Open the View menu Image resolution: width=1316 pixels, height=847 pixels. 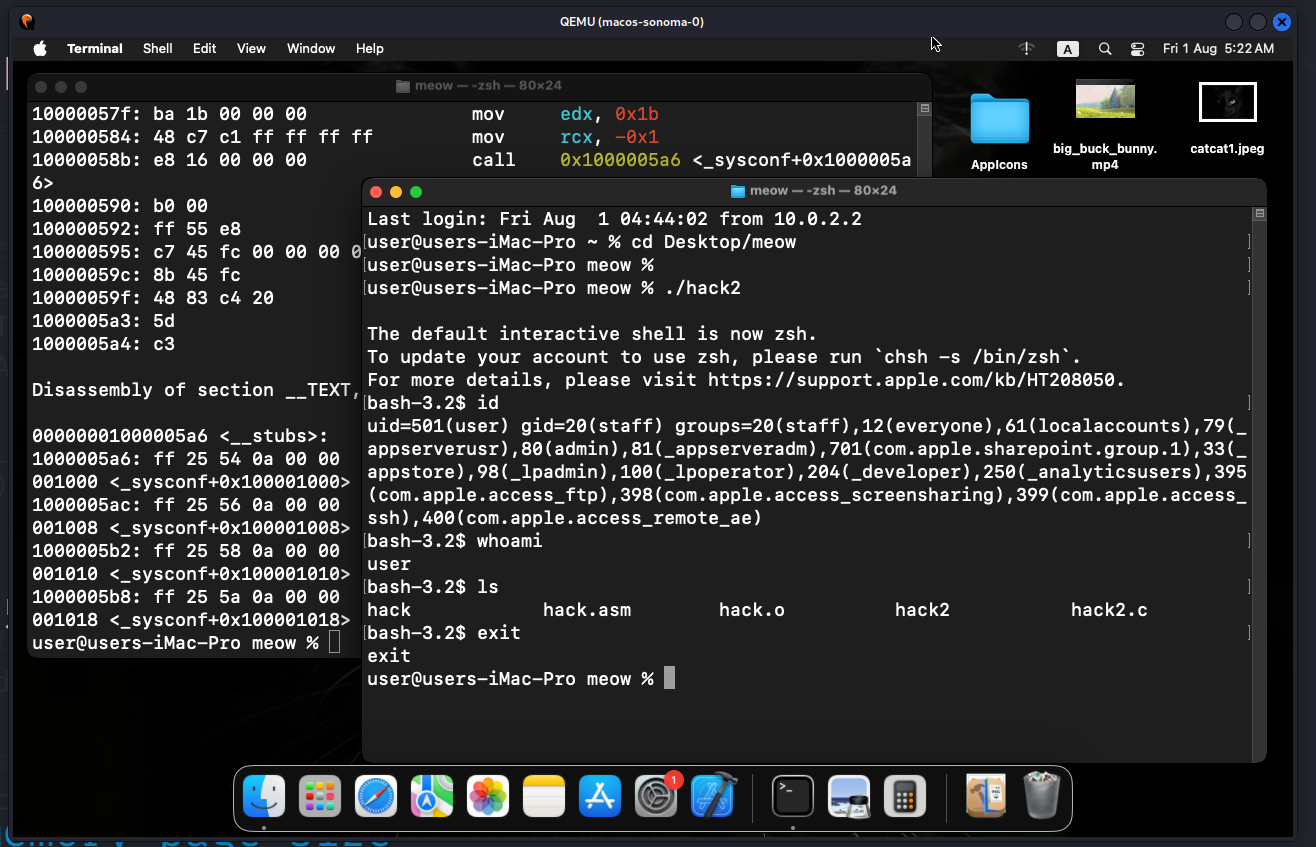pos(251,48)
